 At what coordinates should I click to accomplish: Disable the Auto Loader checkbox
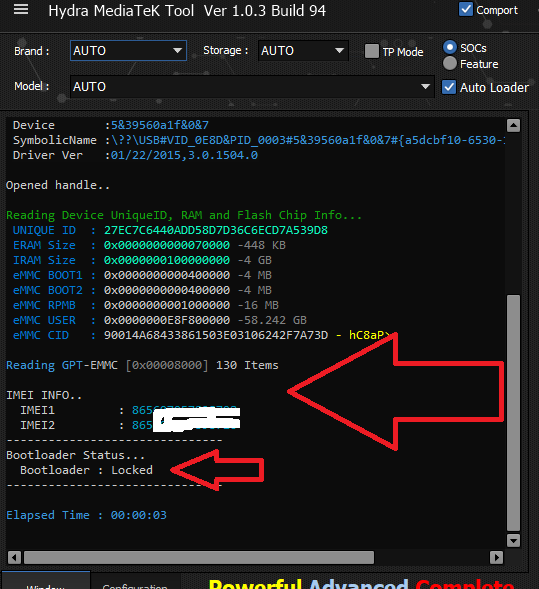(x=449, y=87)
